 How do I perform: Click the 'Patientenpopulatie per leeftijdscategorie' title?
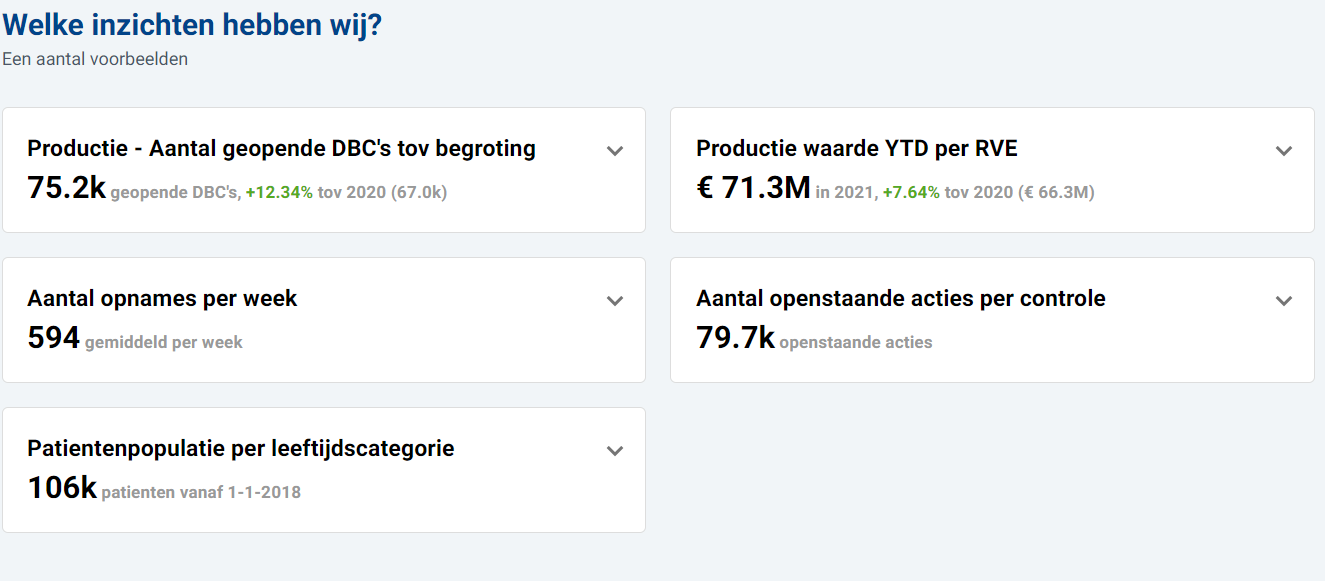[x=240, y=449]
